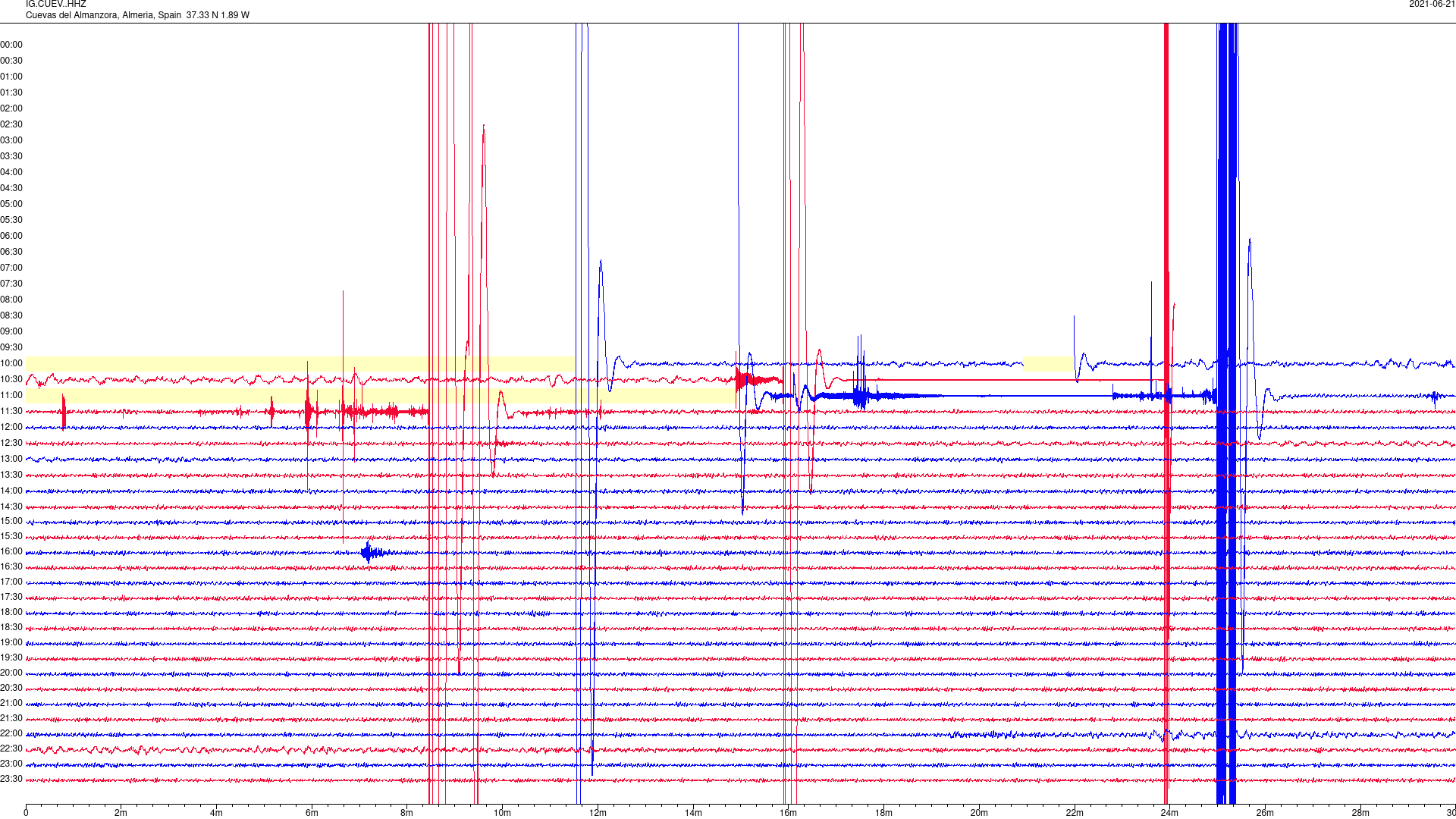Click the 2m tick on time axis
The width and height of the screenshot is (1456, 819).
pyautogui.click(x=121, y=813)
